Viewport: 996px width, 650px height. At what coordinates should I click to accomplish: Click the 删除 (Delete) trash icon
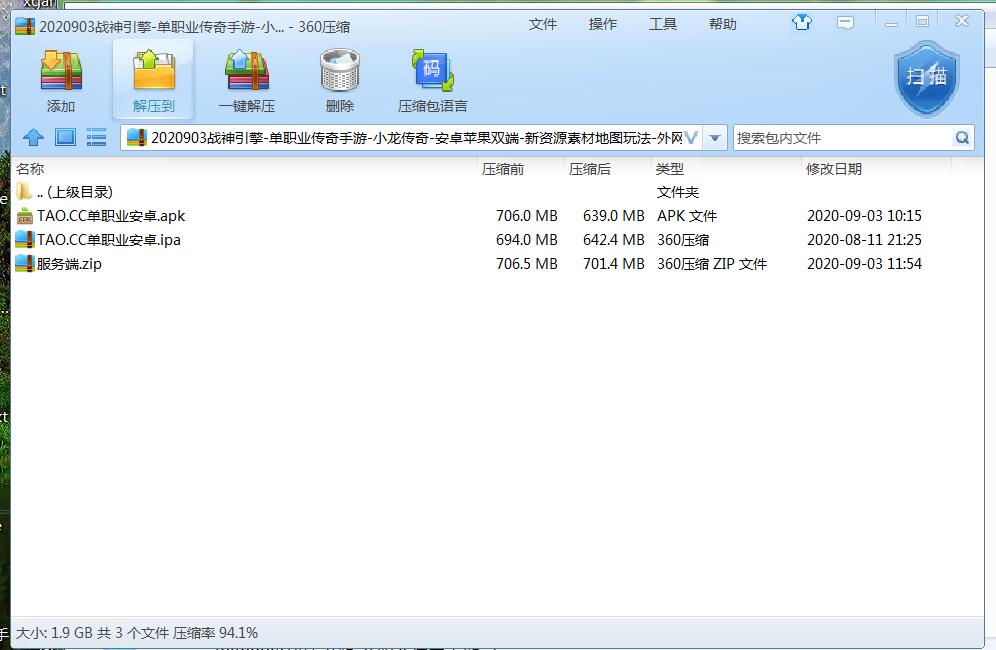339,79
